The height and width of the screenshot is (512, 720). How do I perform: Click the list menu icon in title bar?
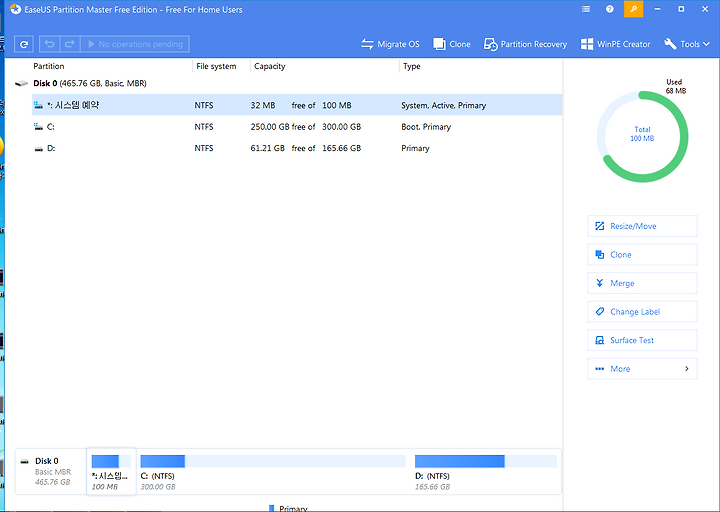(x=586, y=9)
